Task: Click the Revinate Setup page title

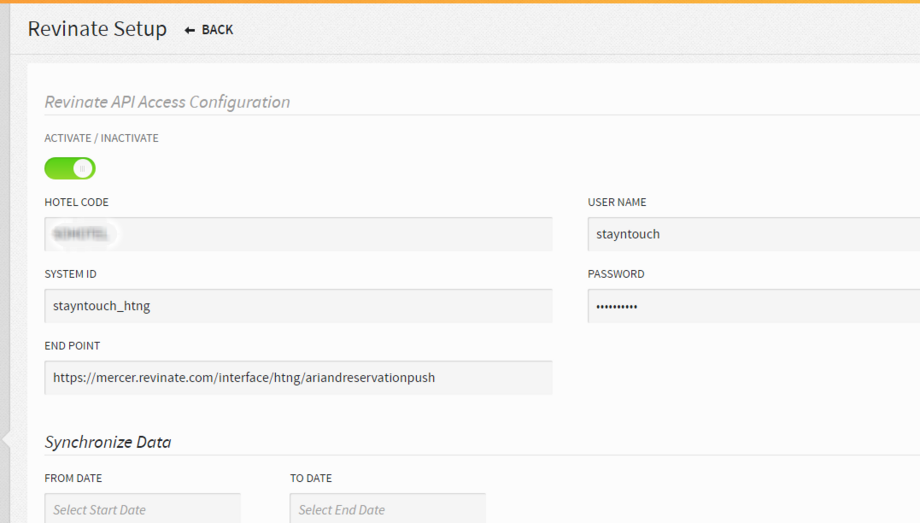Action: click(97, 29)
